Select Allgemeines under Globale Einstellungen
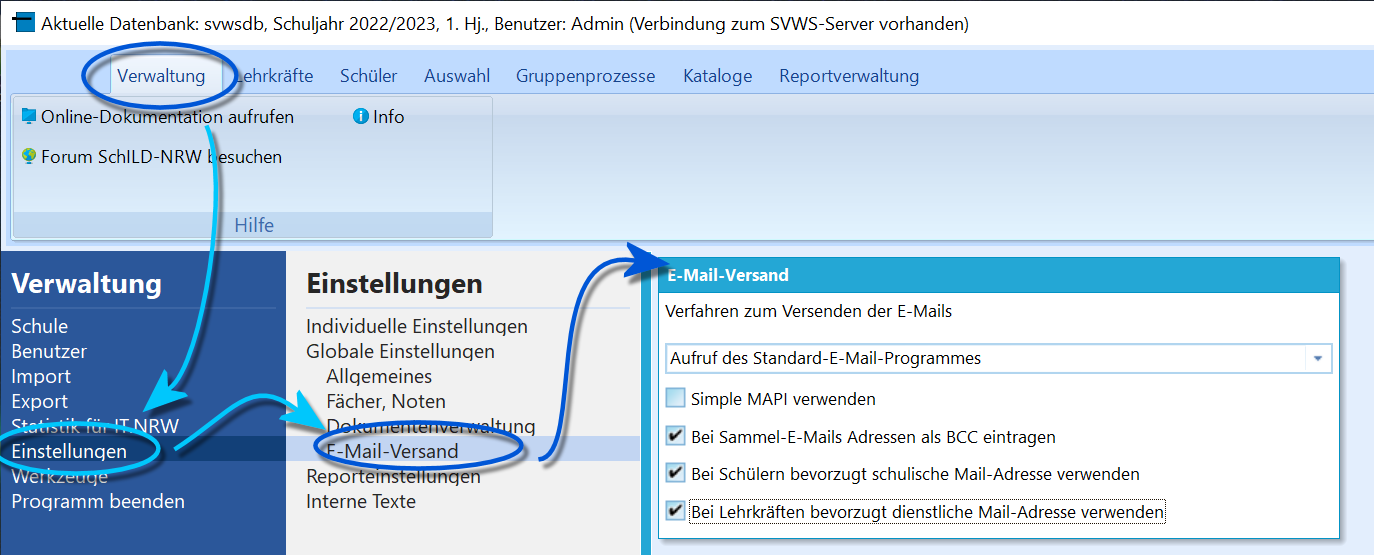This screenshot has height=555, width=1374. 379,376
